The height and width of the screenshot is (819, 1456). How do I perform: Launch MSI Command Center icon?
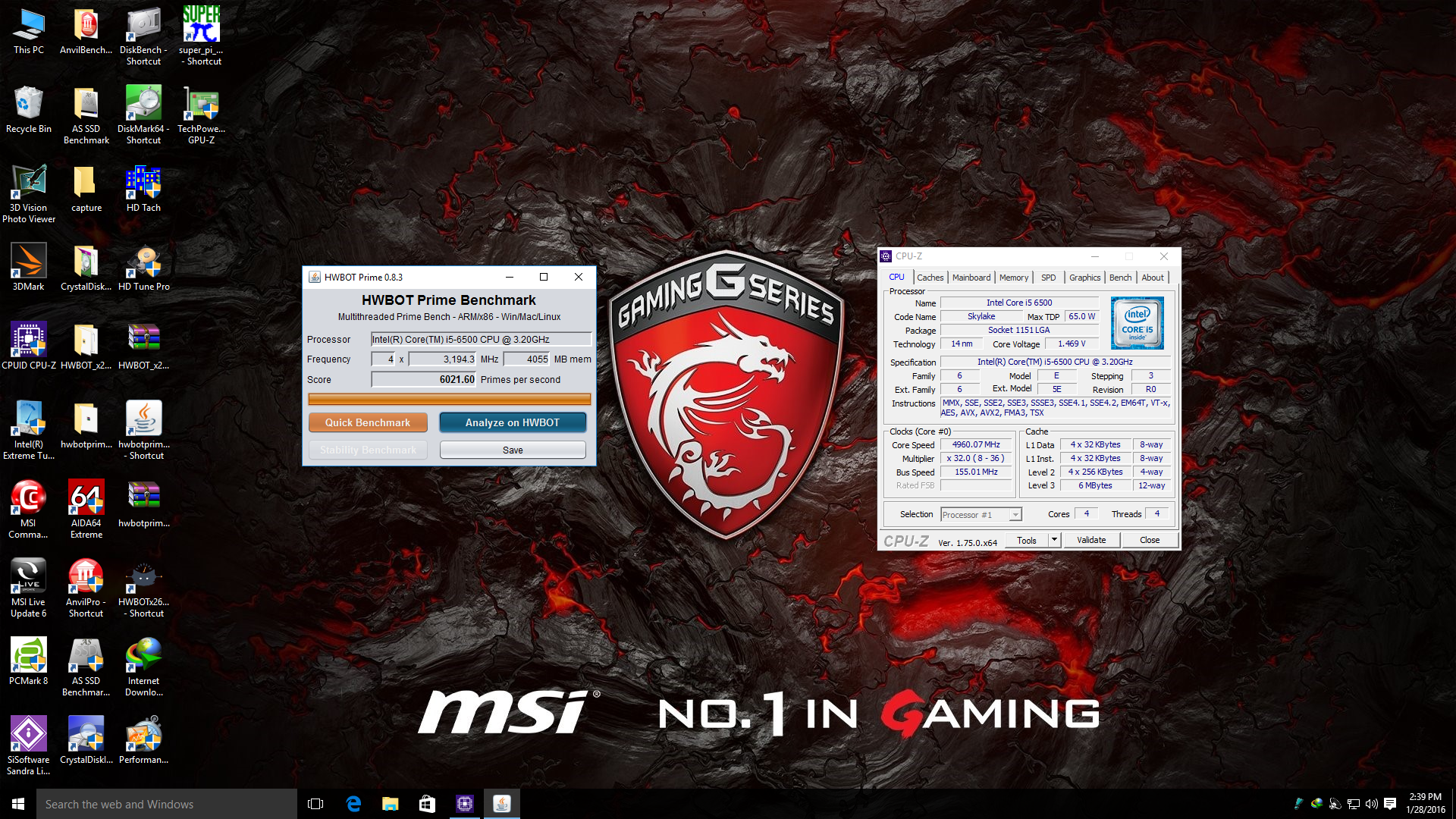click(29, 510)
